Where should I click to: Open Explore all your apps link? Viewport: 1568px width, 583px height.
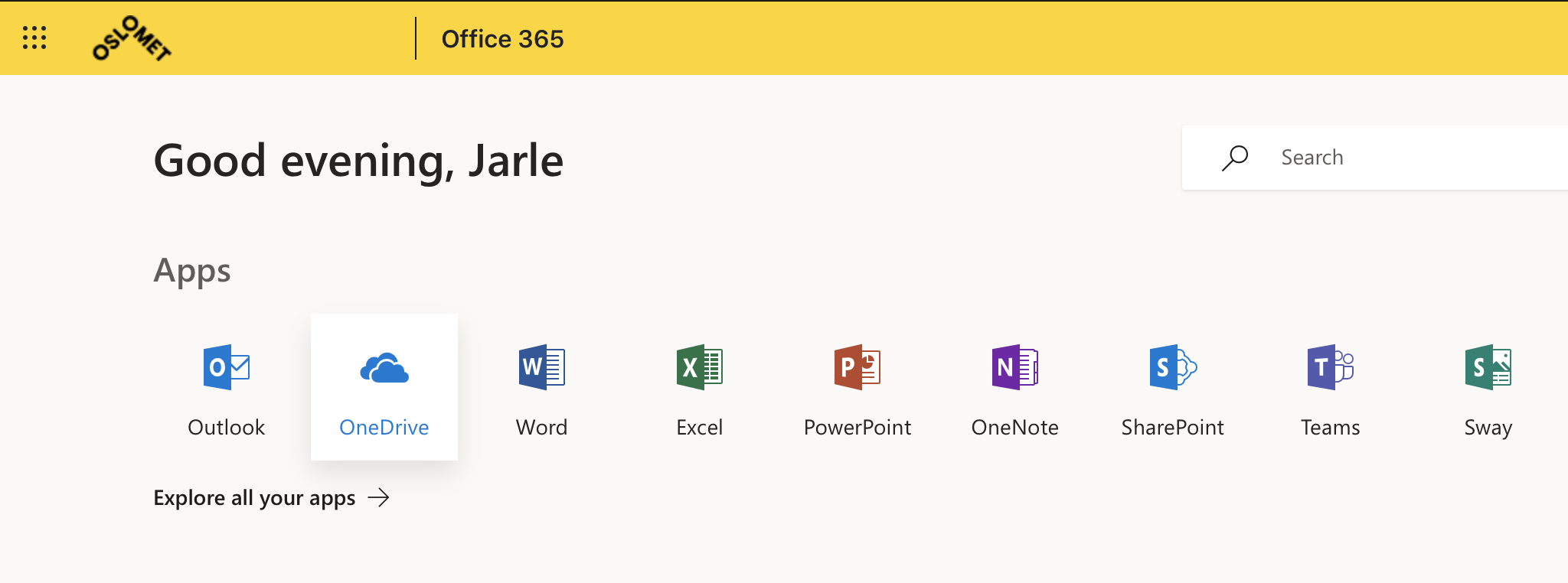coord(272,498)
